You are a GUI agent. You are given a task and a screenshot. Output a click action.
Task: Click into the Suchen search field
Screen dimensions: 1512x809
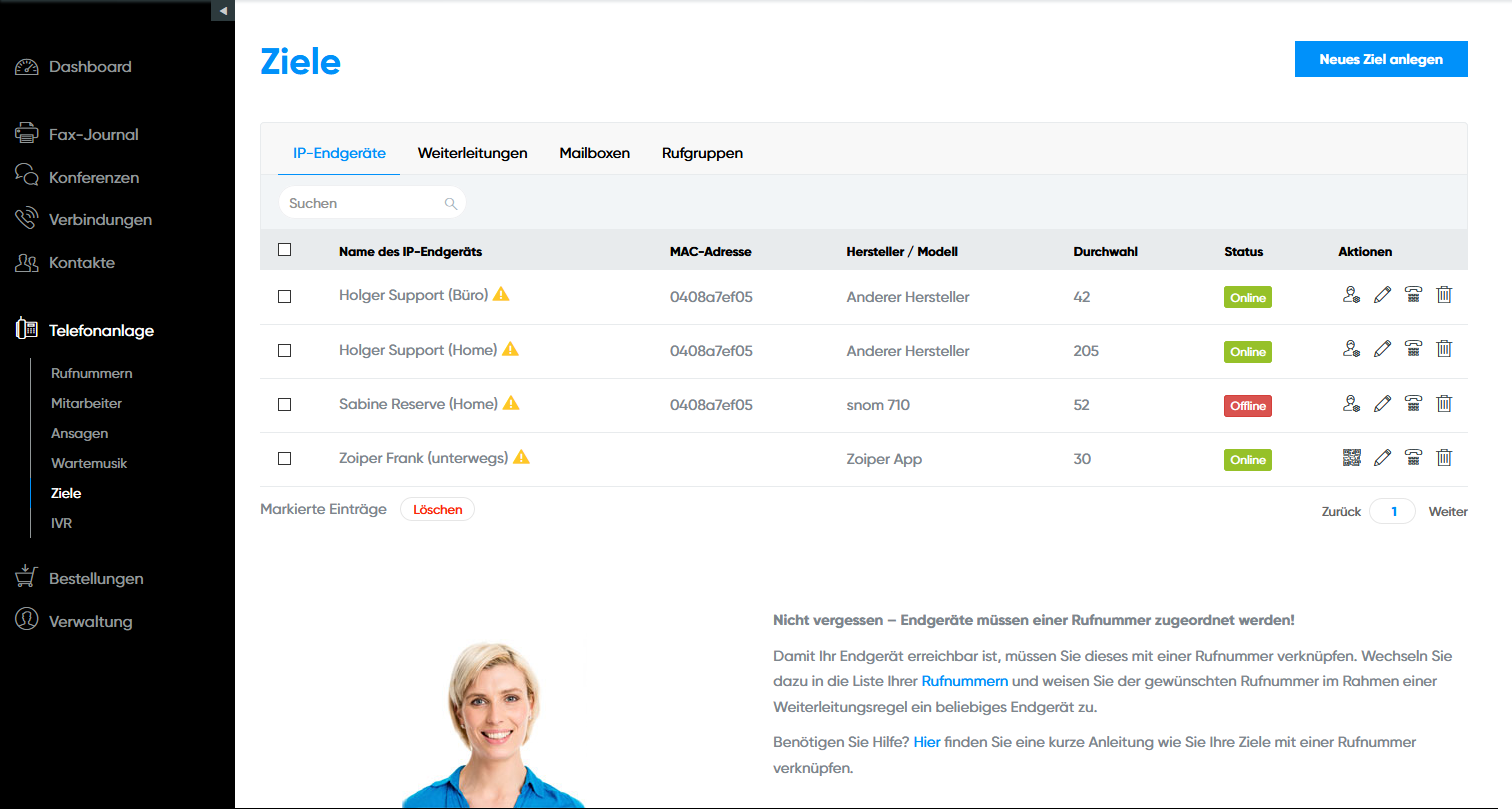[362, 203]
